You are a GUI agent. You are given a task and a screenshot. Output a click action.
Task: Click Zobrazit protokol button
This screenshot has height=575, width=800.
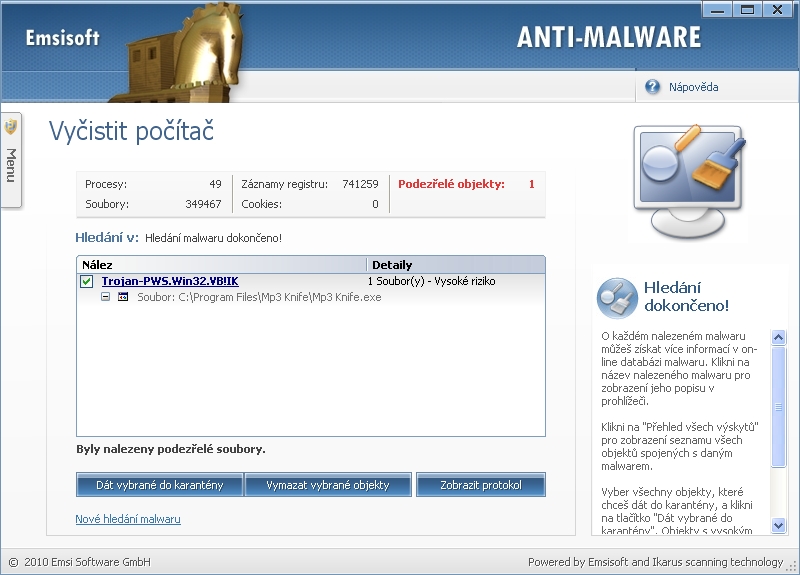[481, 485]
